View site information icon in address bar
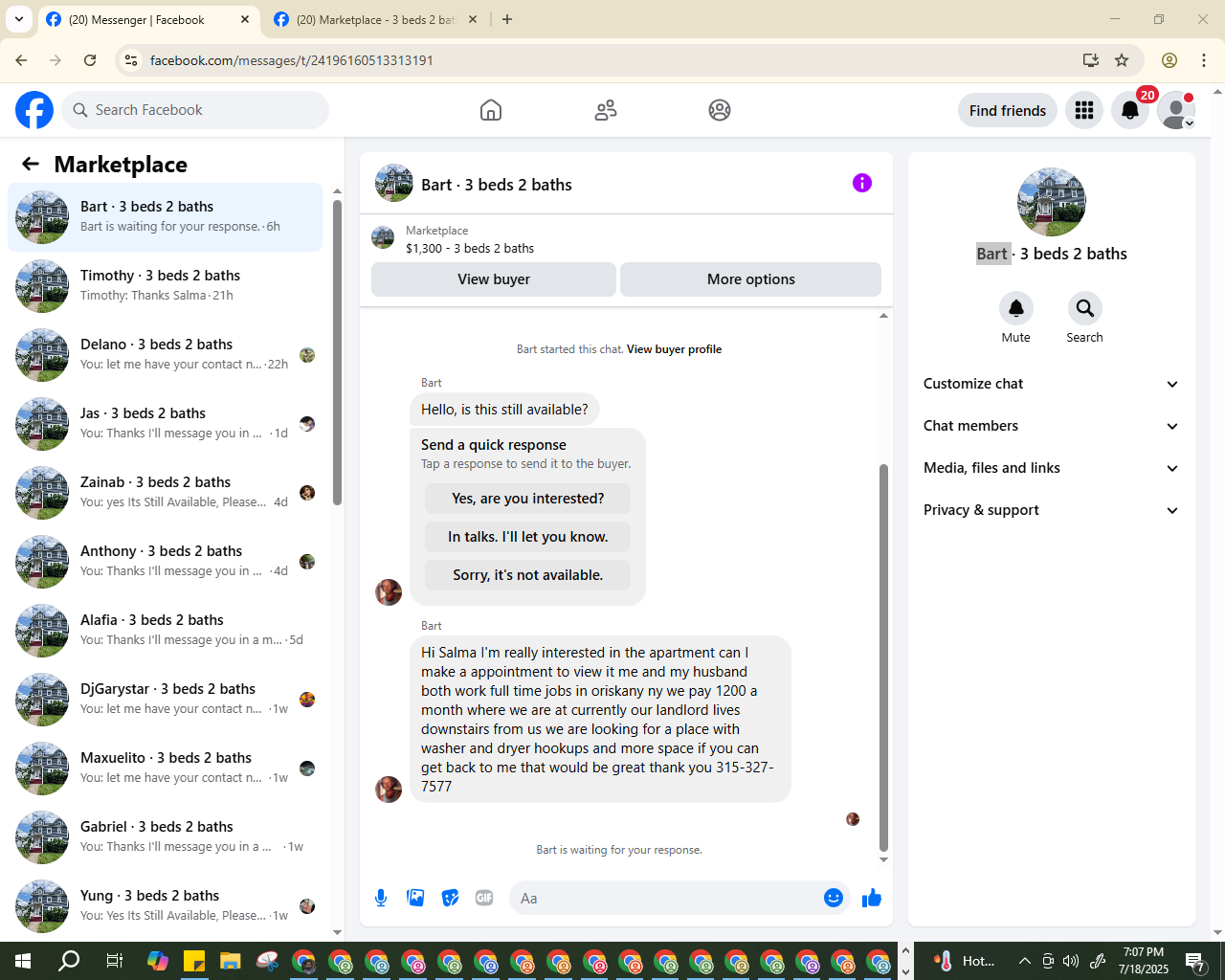This screenshot has height=980, width=1225. tap(132, 60)
